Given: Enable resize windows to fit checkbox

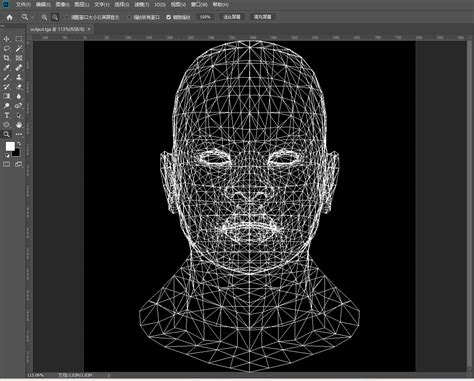Looking at the screenshot, I should coord(67,17).
